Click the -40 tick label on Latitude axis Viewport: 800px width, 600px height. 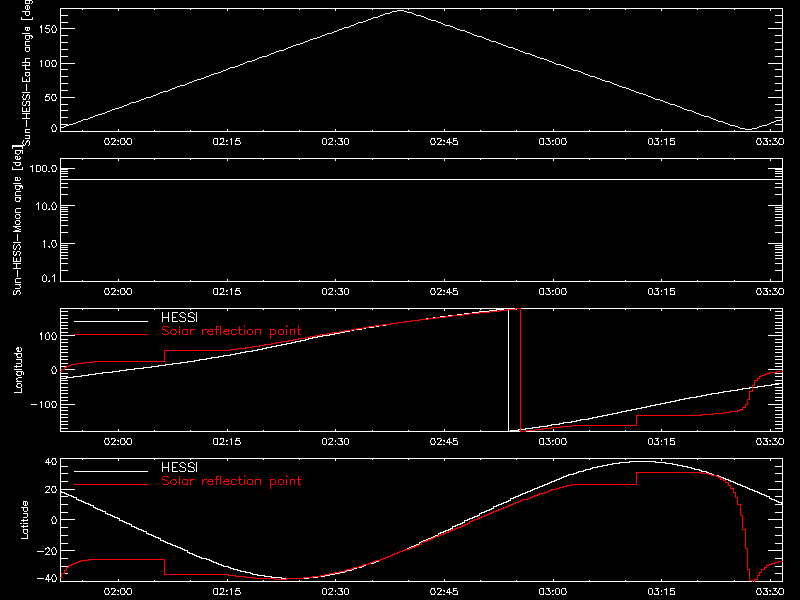tap(47, 579)
